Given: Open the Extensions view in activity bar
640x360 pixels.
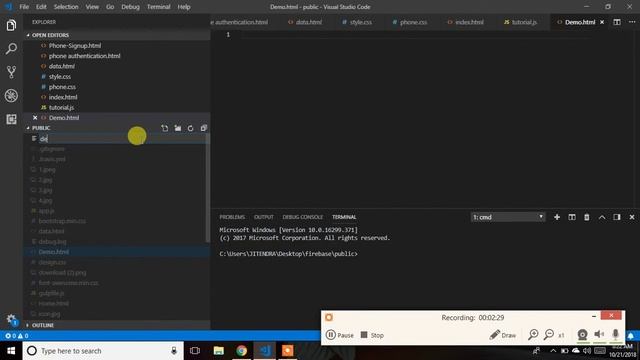Looking at the screenshot, I should point(11,119).
